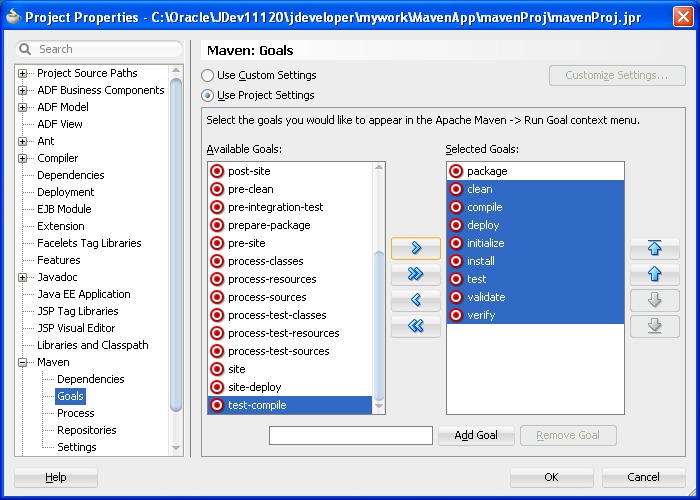Select process-test-classes in Available Goals
700x500 pixels.
click(277, 315)
